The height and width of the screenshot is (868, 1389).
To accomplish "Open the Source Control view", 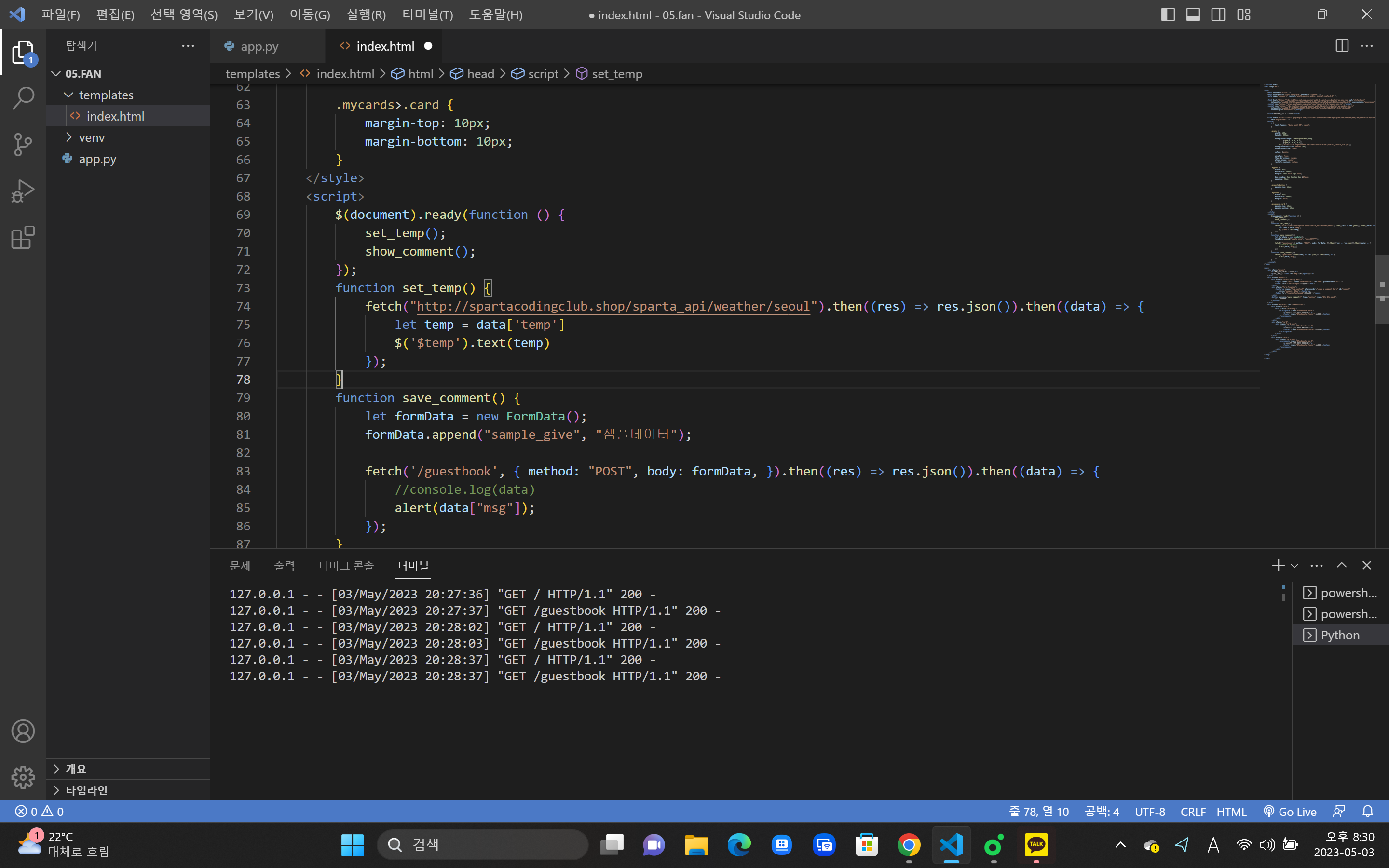I will pyautogui.click(x=23, y=145).
